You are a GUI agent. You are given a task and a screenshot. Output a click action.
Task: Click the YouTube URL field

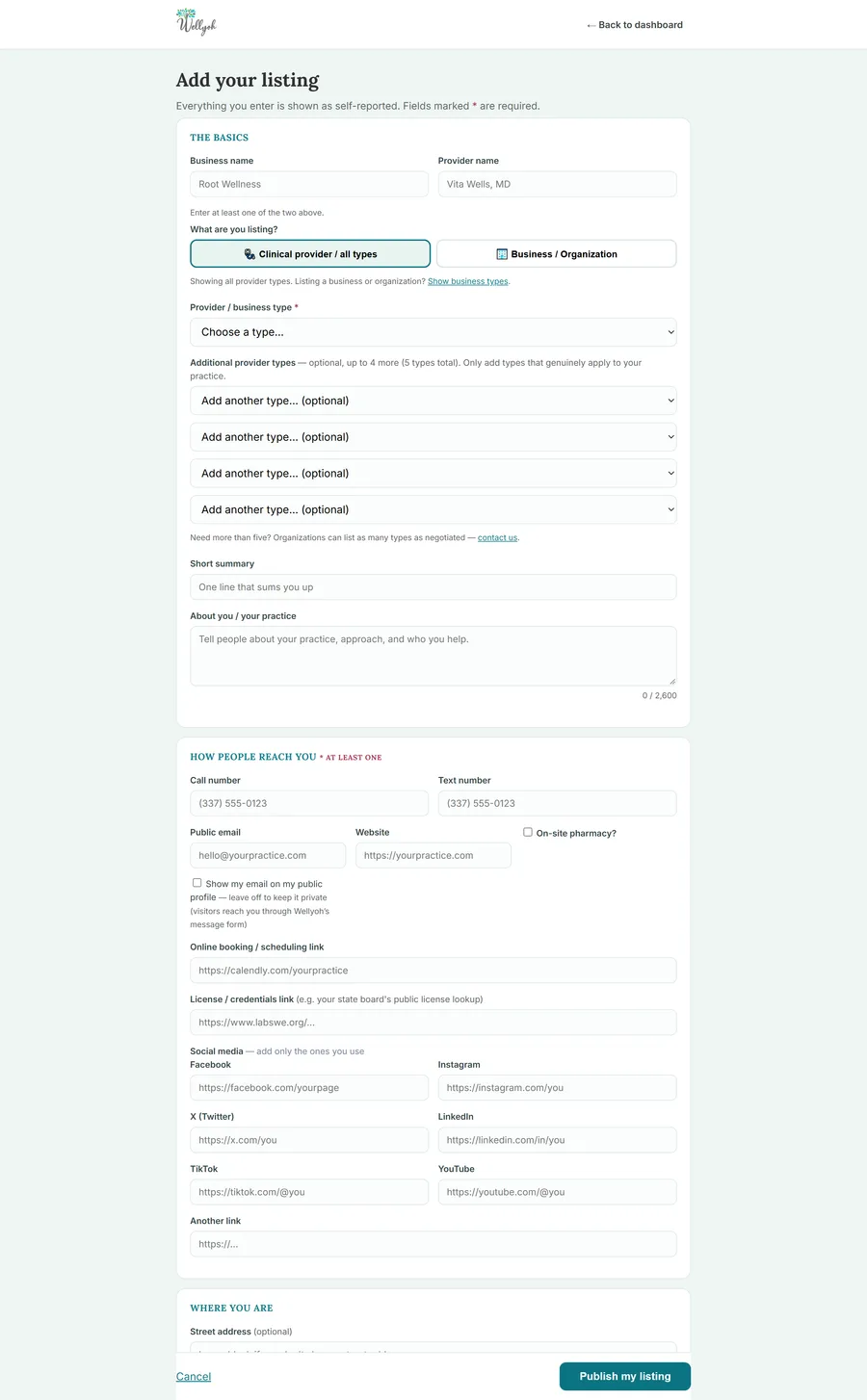557,1192
